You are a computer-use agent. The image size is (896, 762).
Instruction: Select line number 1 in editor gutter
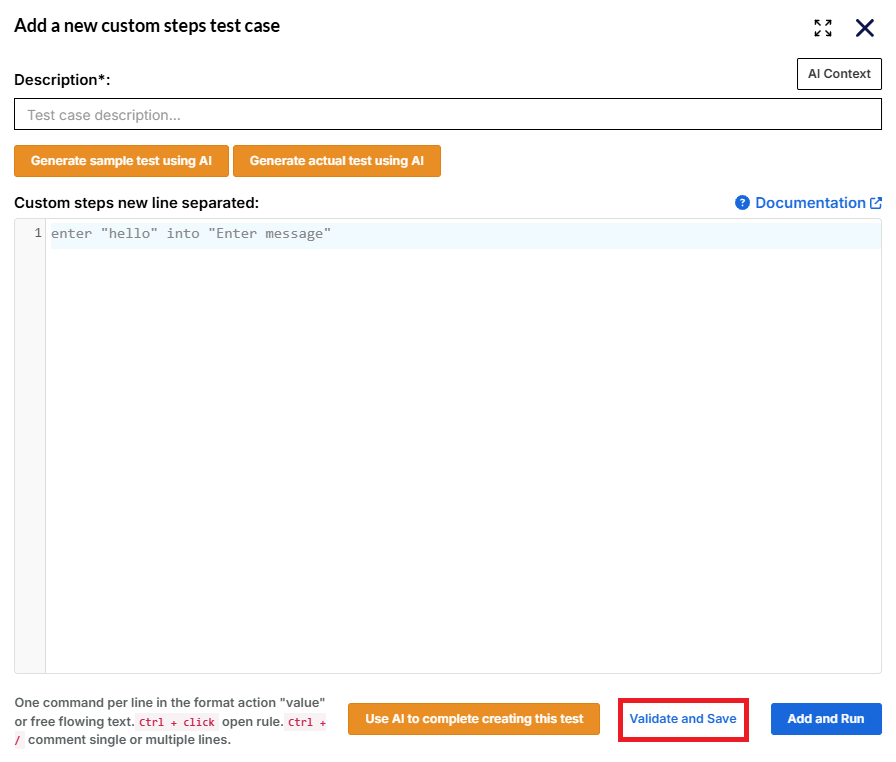38,233
